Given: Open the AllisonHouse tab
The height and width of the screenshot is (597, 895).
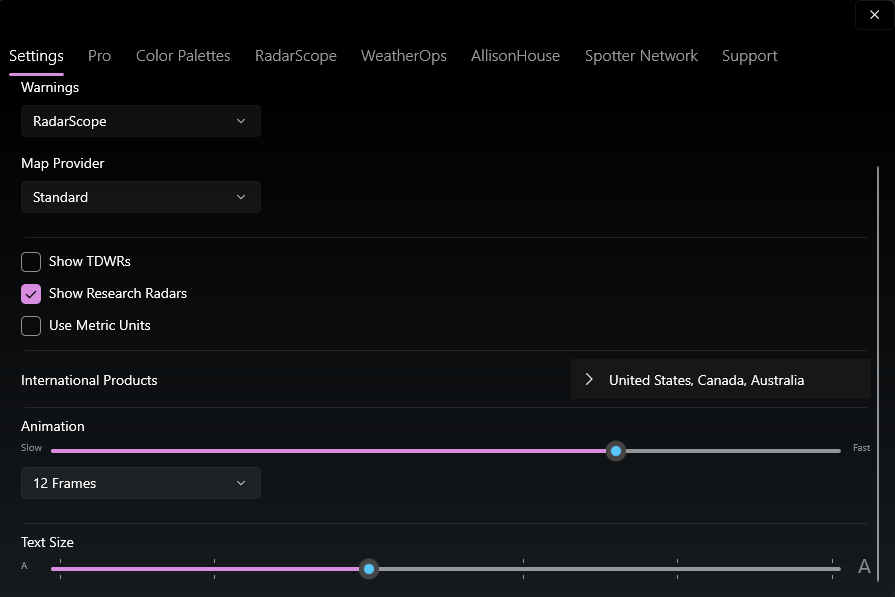Looking at the screenshot, I should pos(515,56).
